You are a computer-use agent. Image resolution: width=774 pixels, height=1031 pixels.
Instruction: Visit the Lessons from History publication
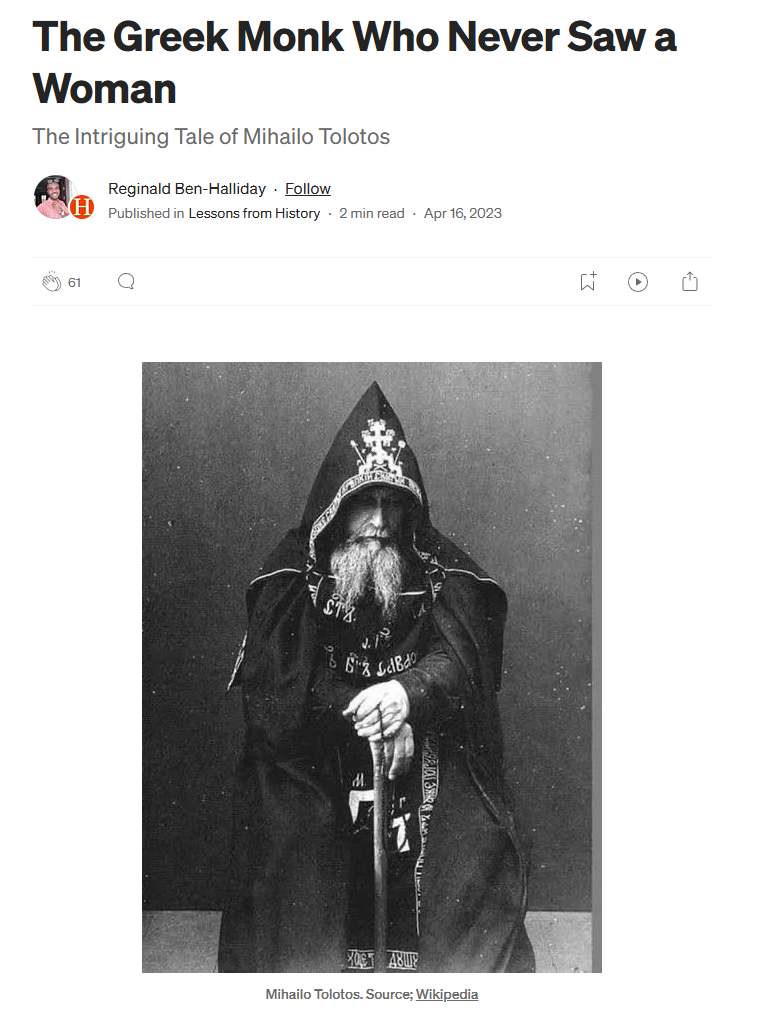254,213
